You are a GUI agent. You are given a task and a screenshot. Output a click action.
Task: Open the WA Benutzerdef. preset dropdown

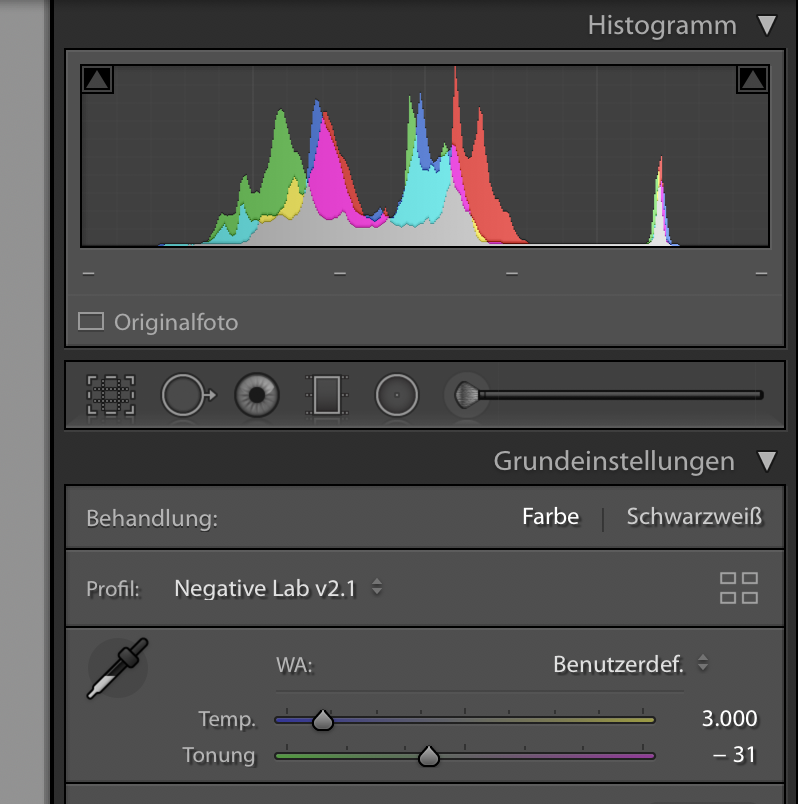click(631, 665)
